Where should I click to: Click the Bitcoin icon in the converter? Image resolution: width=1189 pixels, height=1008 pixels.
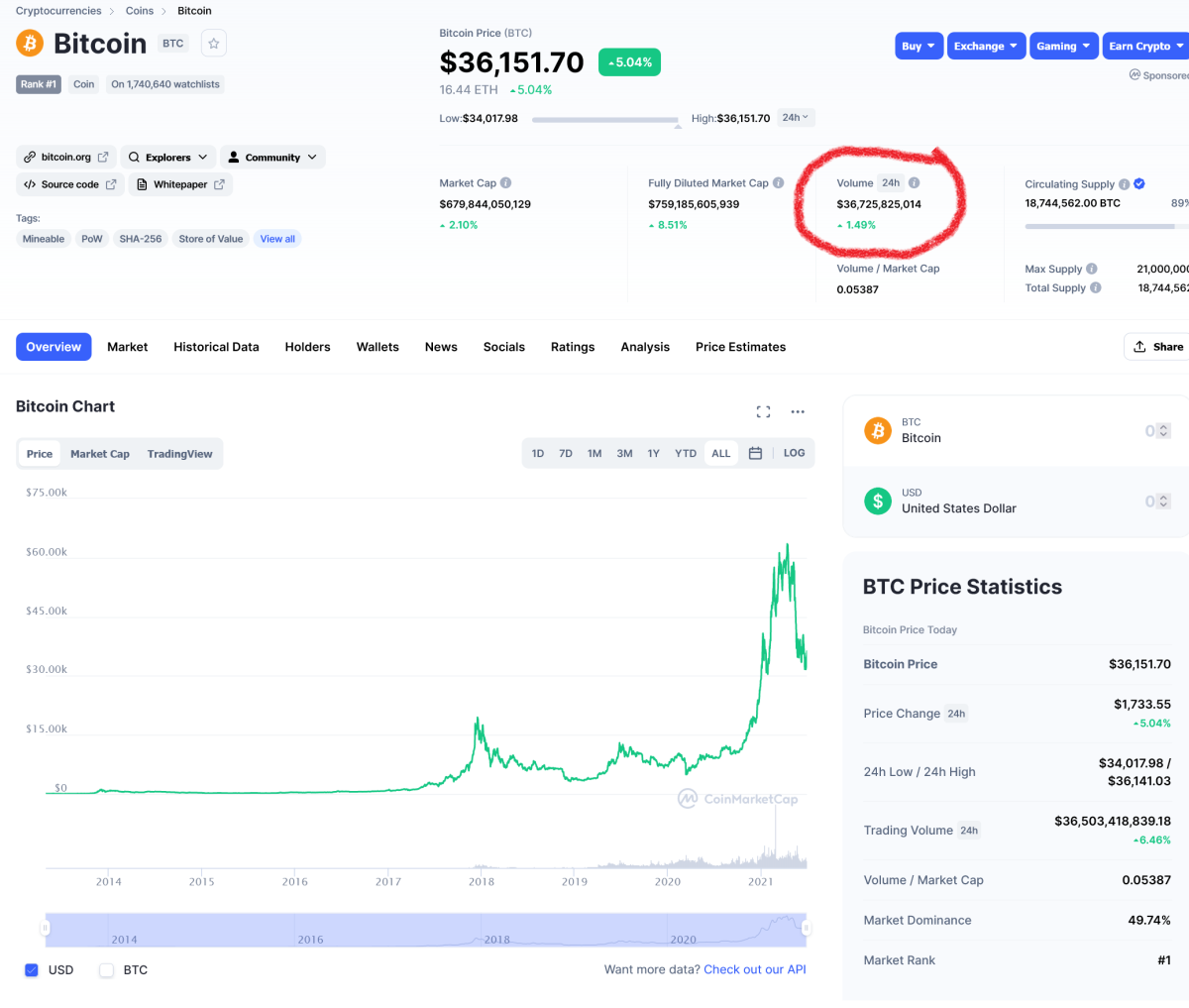(878, 430)
